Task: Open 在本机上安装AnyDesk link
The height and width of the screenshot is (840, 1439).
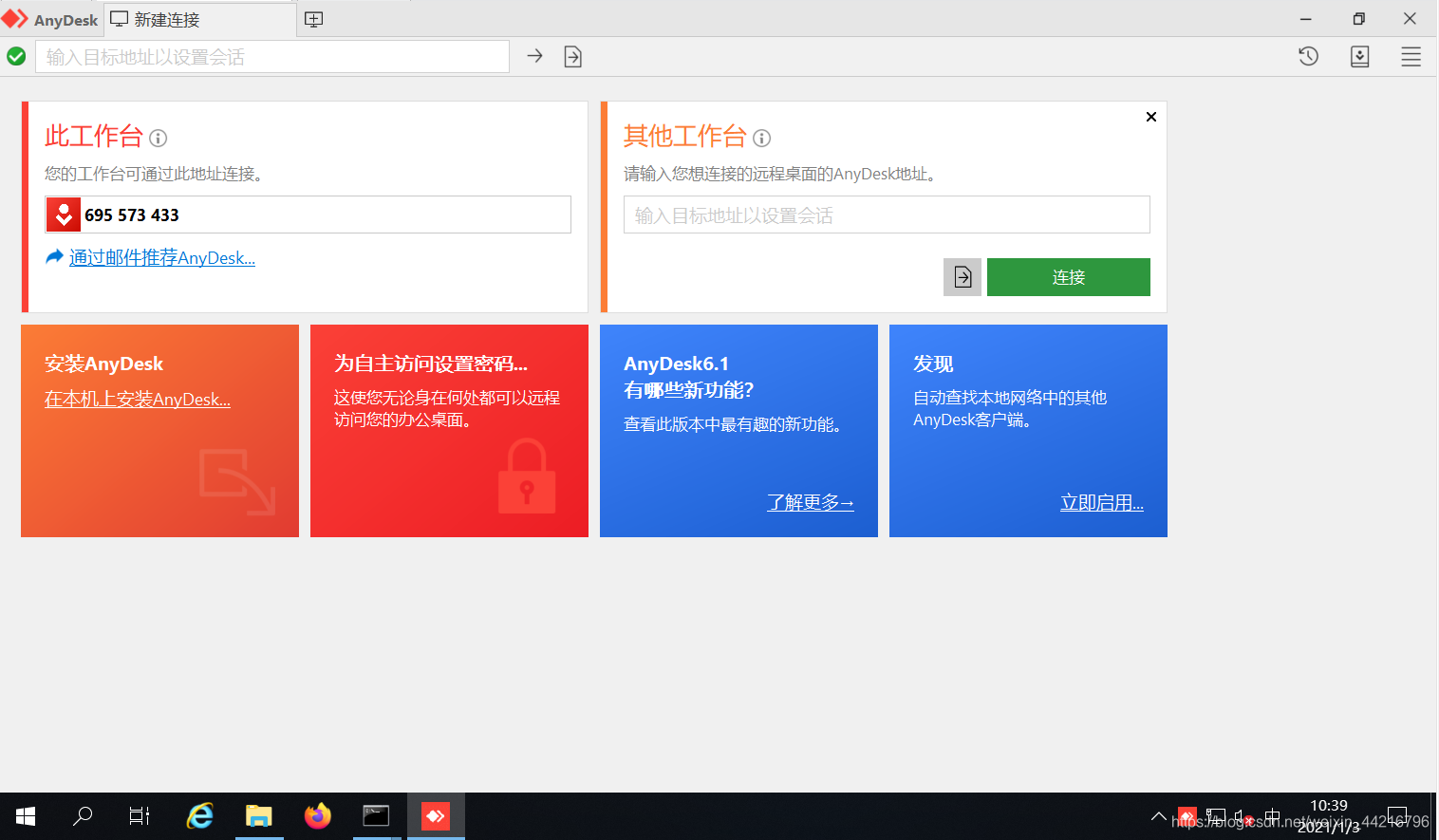Action: (138, 400)
